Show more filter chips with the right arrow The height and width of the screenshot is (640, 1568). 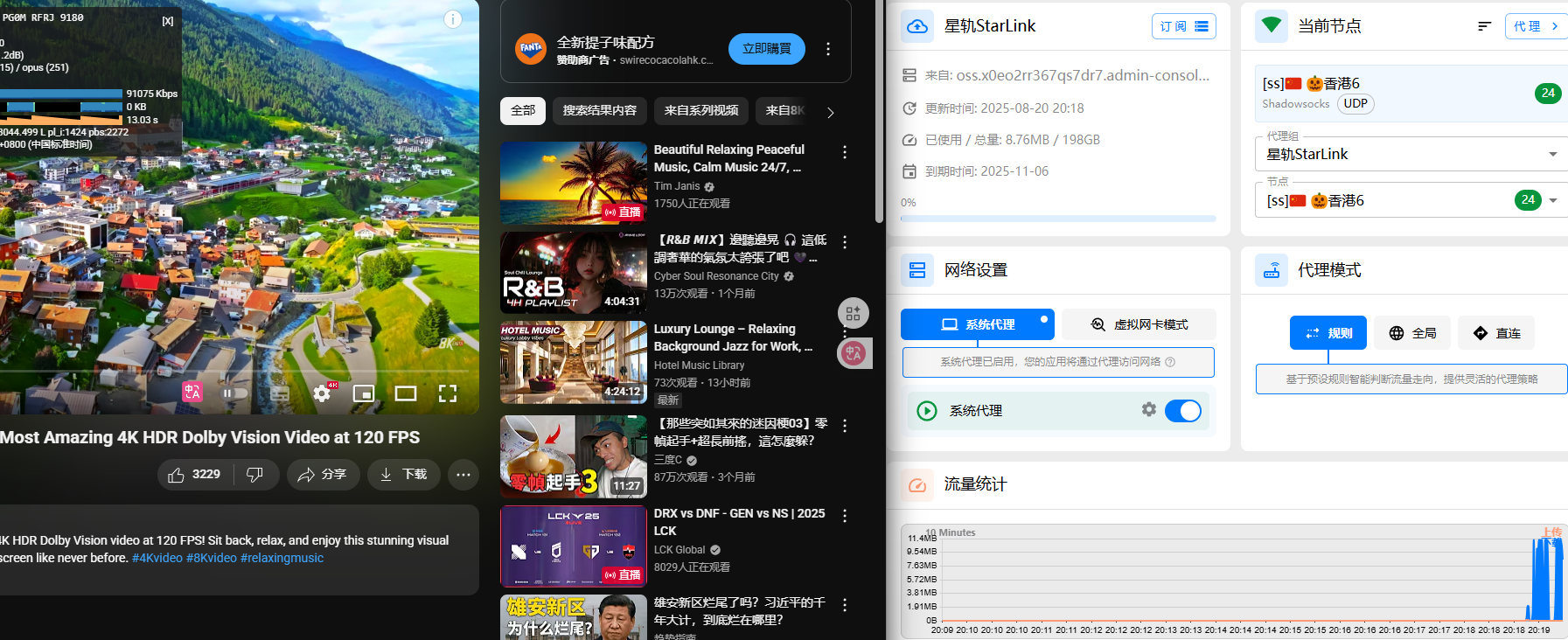click(x=831, y=112)
